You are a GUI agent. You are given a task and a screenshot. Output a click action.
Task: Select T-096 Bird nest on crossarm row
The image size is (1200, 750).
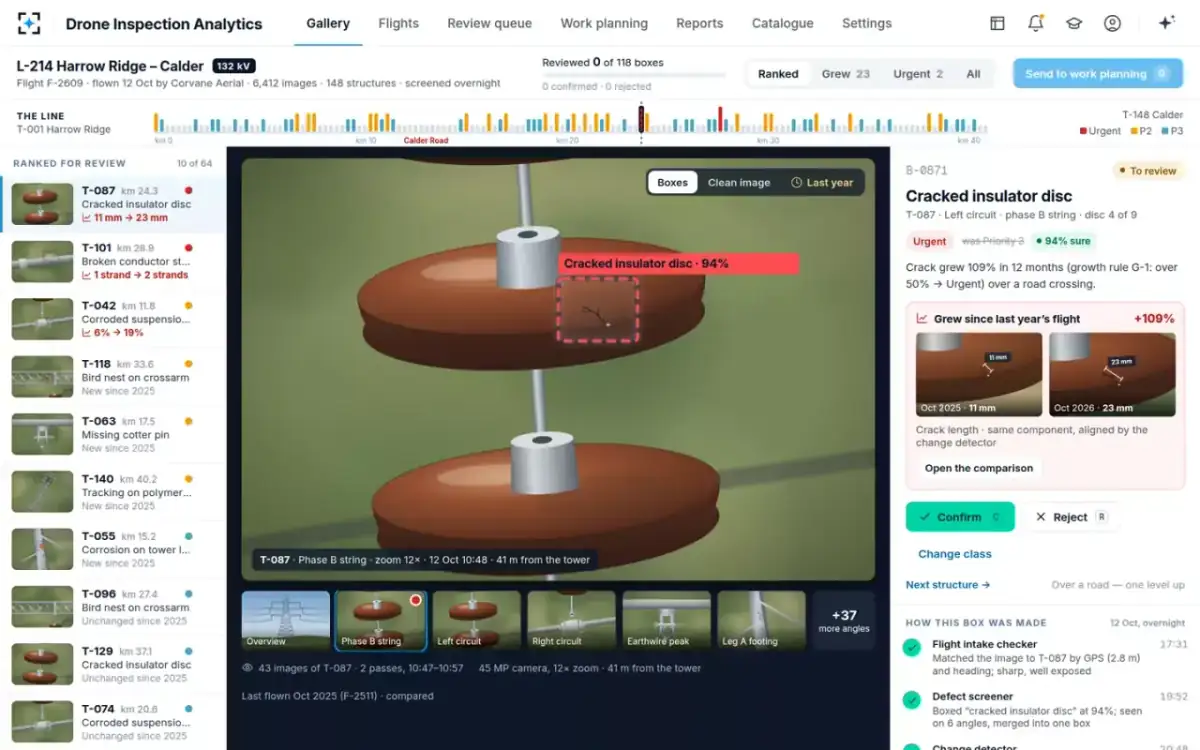tap(113, 607)
